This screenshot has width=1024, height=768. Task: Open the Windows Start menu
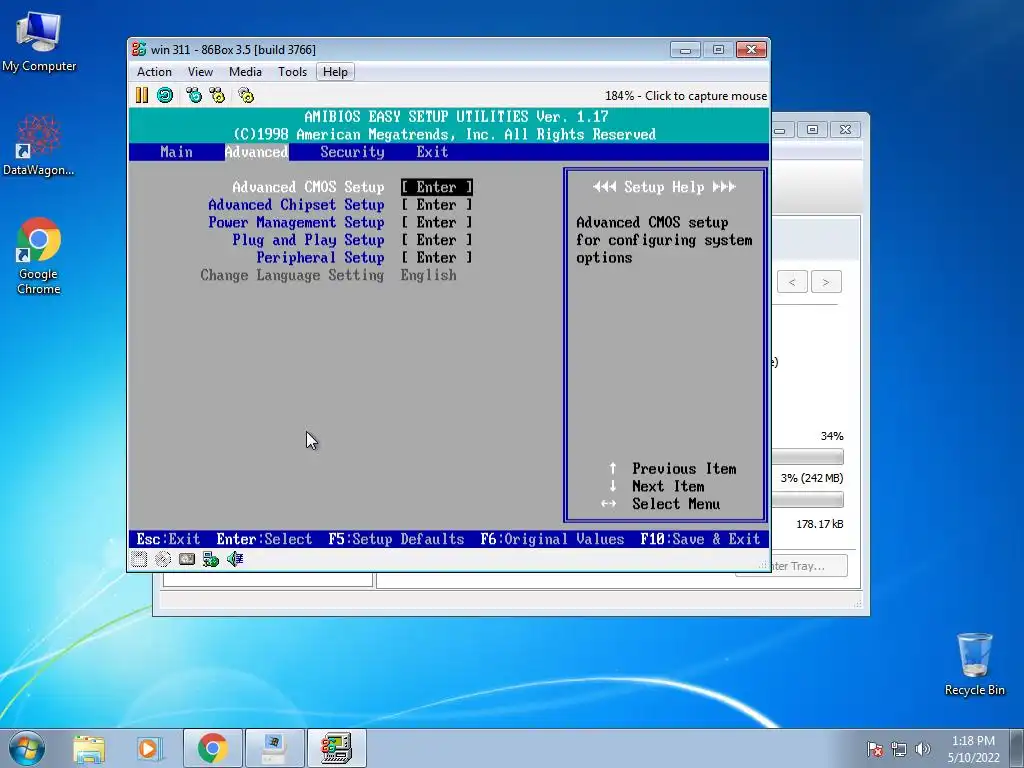point(27,748)
